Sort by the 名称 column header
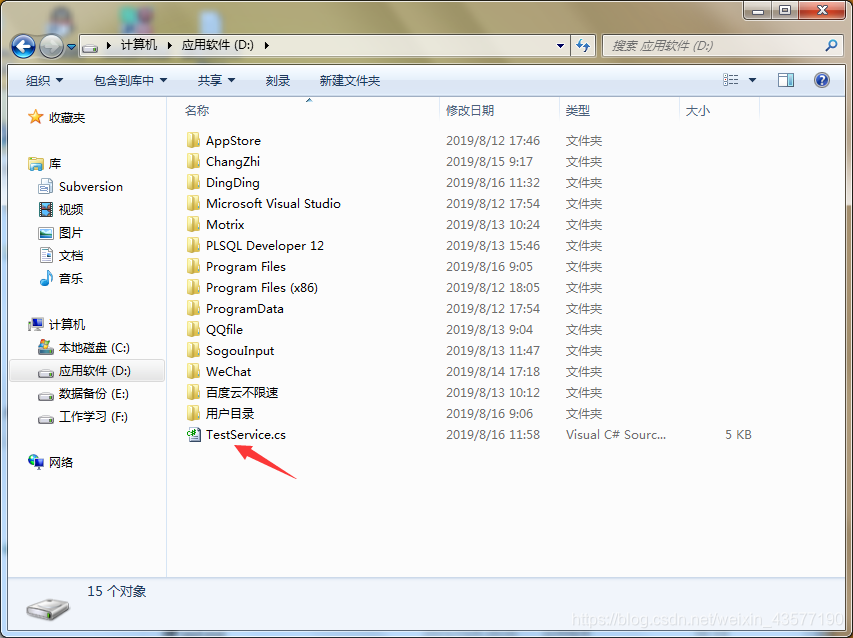 tap(197, 110)
